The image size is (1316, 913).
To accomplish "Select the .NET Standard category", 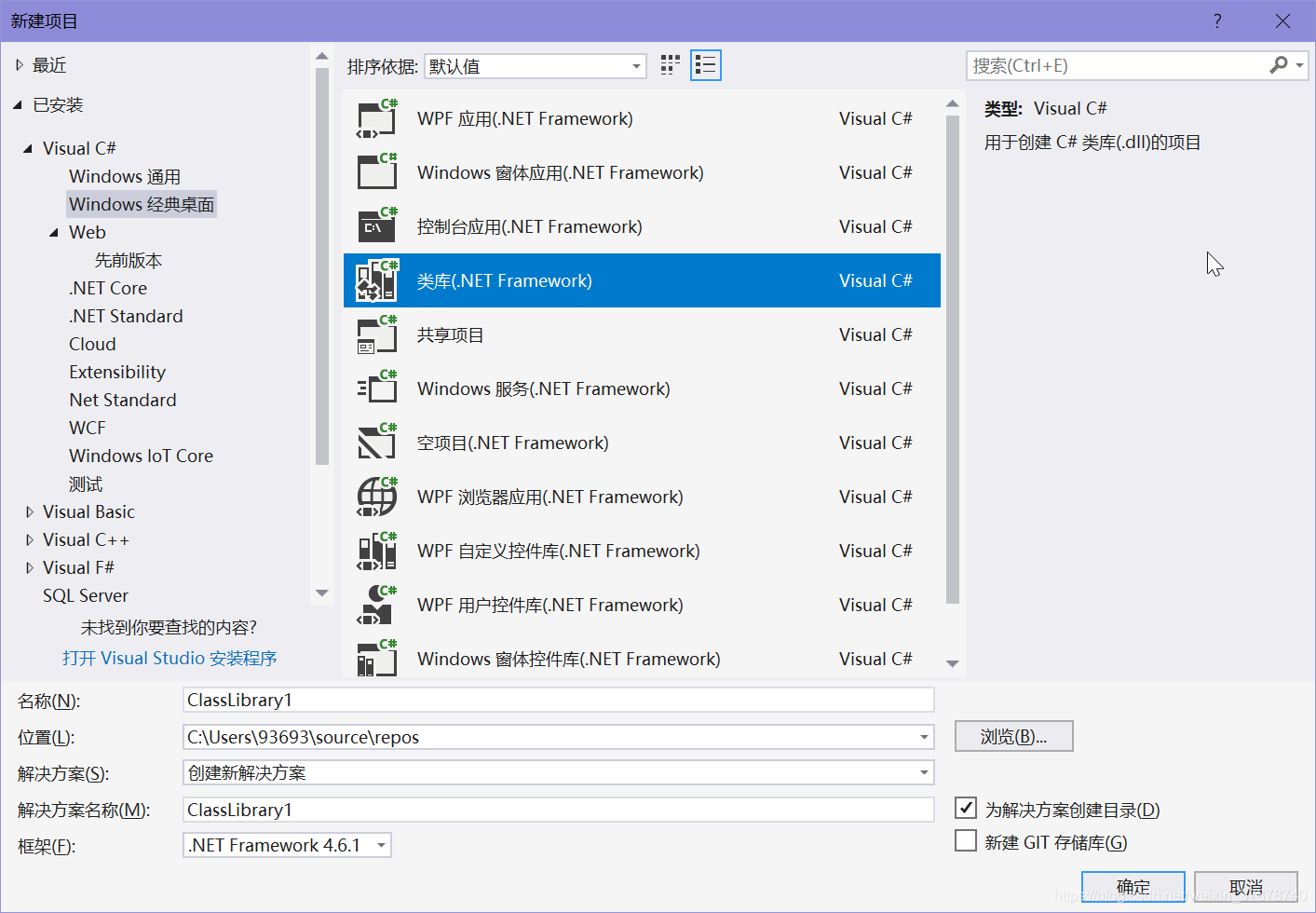I will (126, 316).
